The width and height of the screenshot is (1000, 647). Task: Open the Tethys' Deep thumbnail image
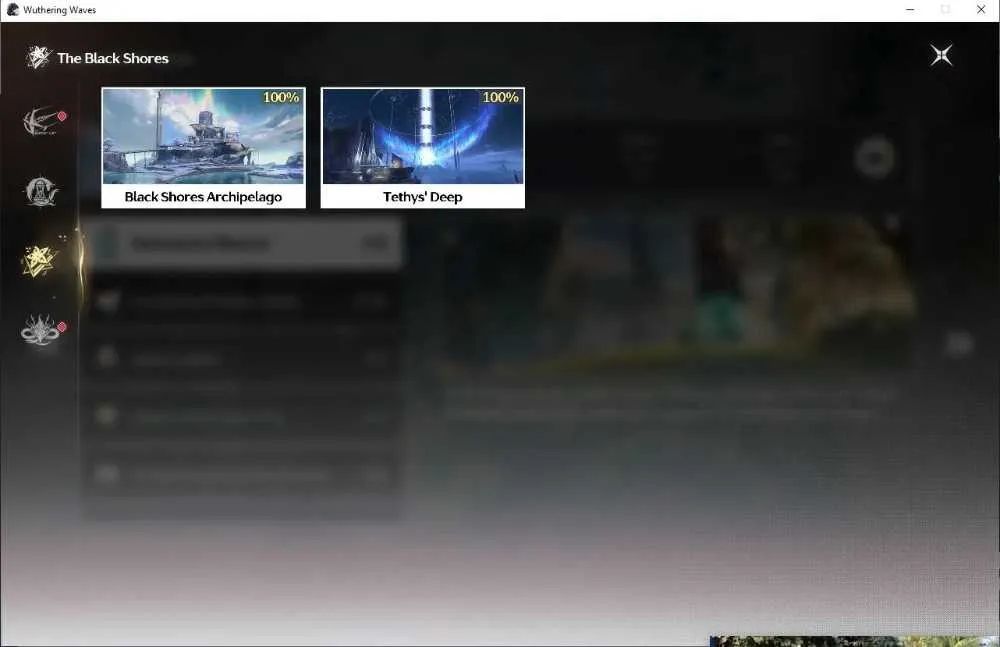pos(423,137)
